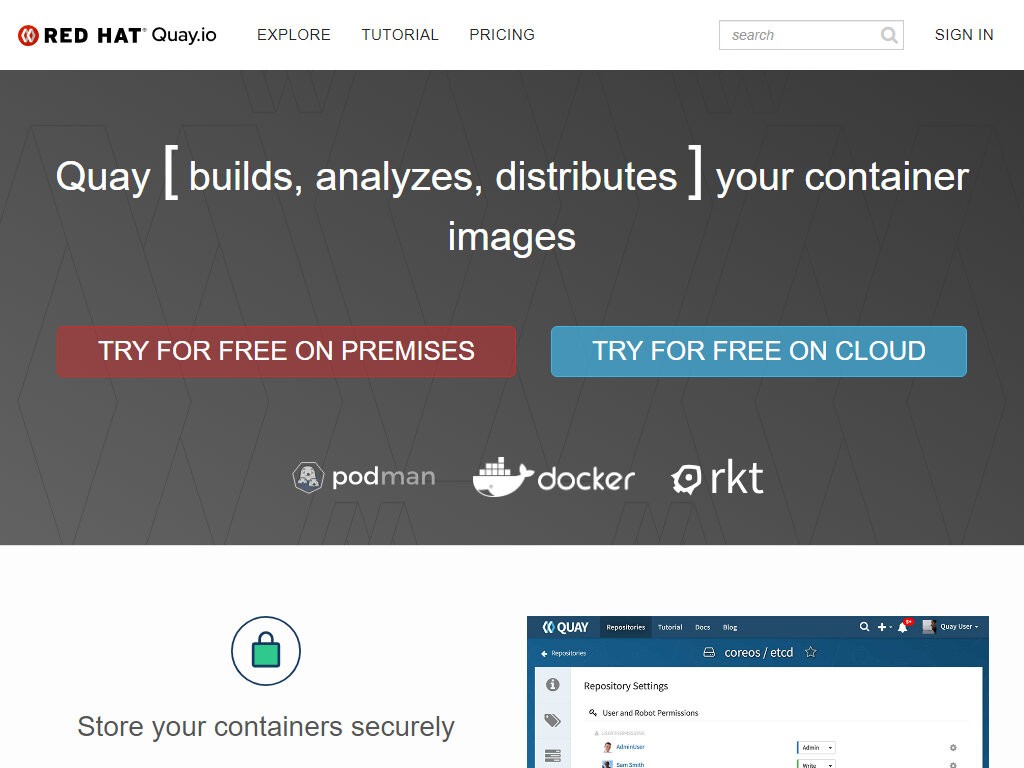Click the Red Hat Quay.io logo

[117, 35]
